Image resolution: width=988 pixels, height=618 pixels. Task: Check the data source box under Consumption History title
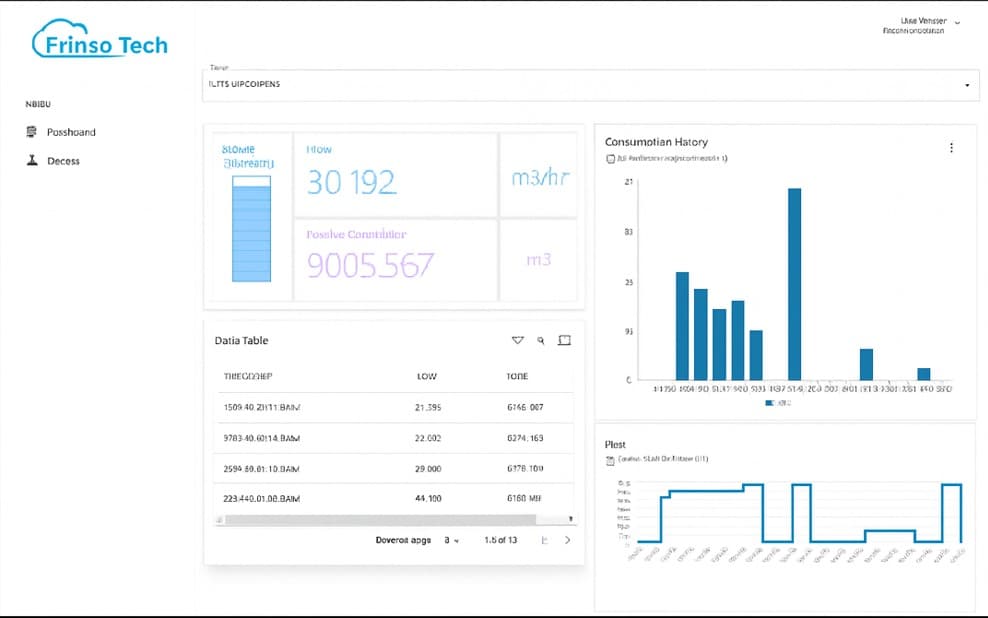pyautogui.click(x=609, y=158)
